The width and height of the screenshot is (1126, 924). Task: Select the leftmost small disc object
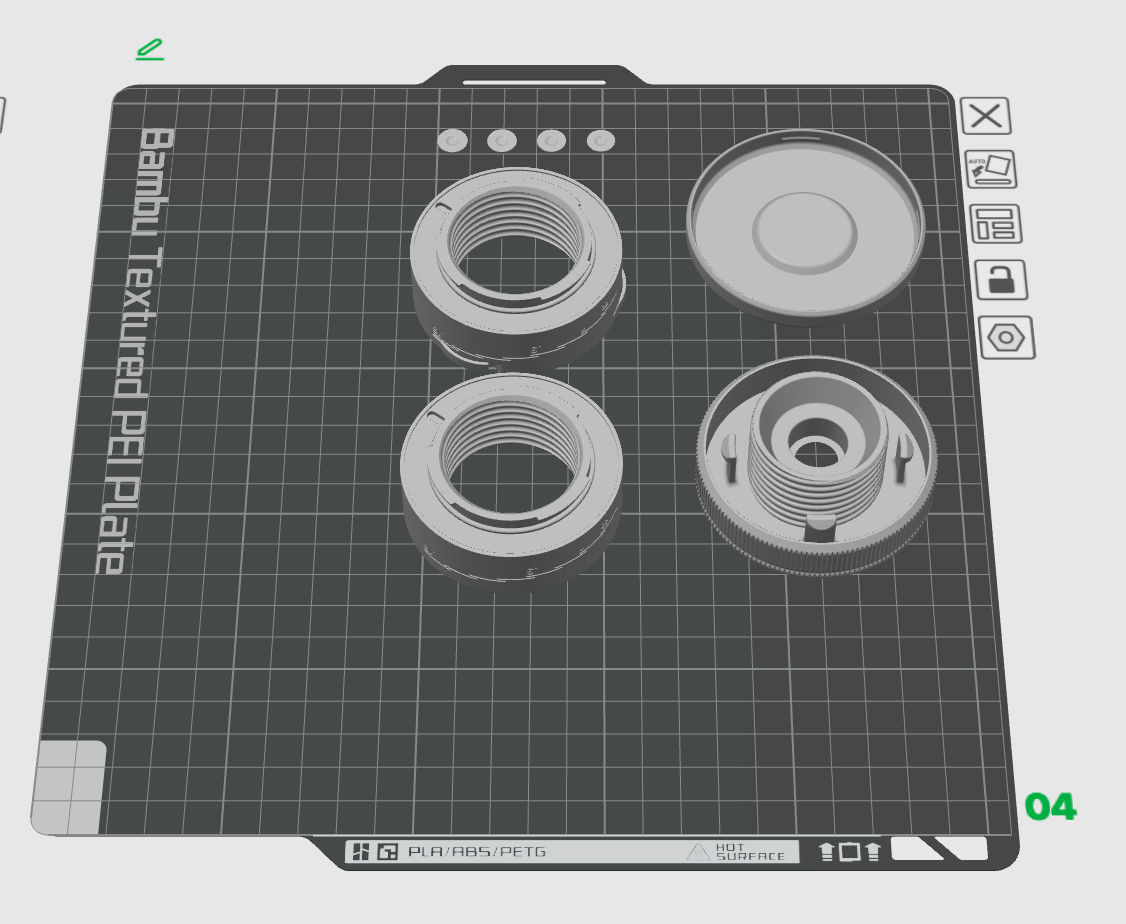click(452, 141)
